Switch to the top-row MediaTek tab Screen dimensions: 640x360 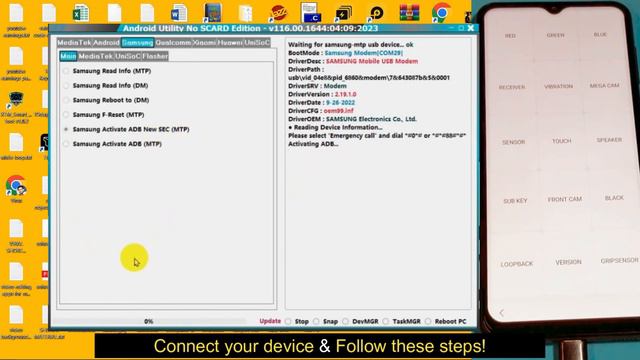tap(75, 42)
